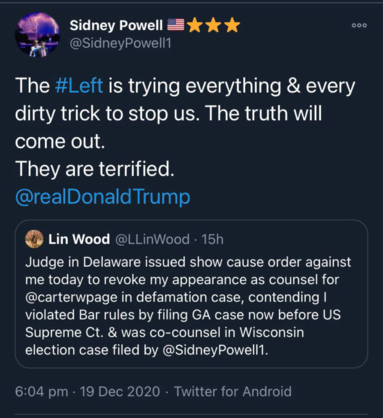Click the main tweet text "They are terrified."
The image size is (383, 418).
[x=95, y=169]
